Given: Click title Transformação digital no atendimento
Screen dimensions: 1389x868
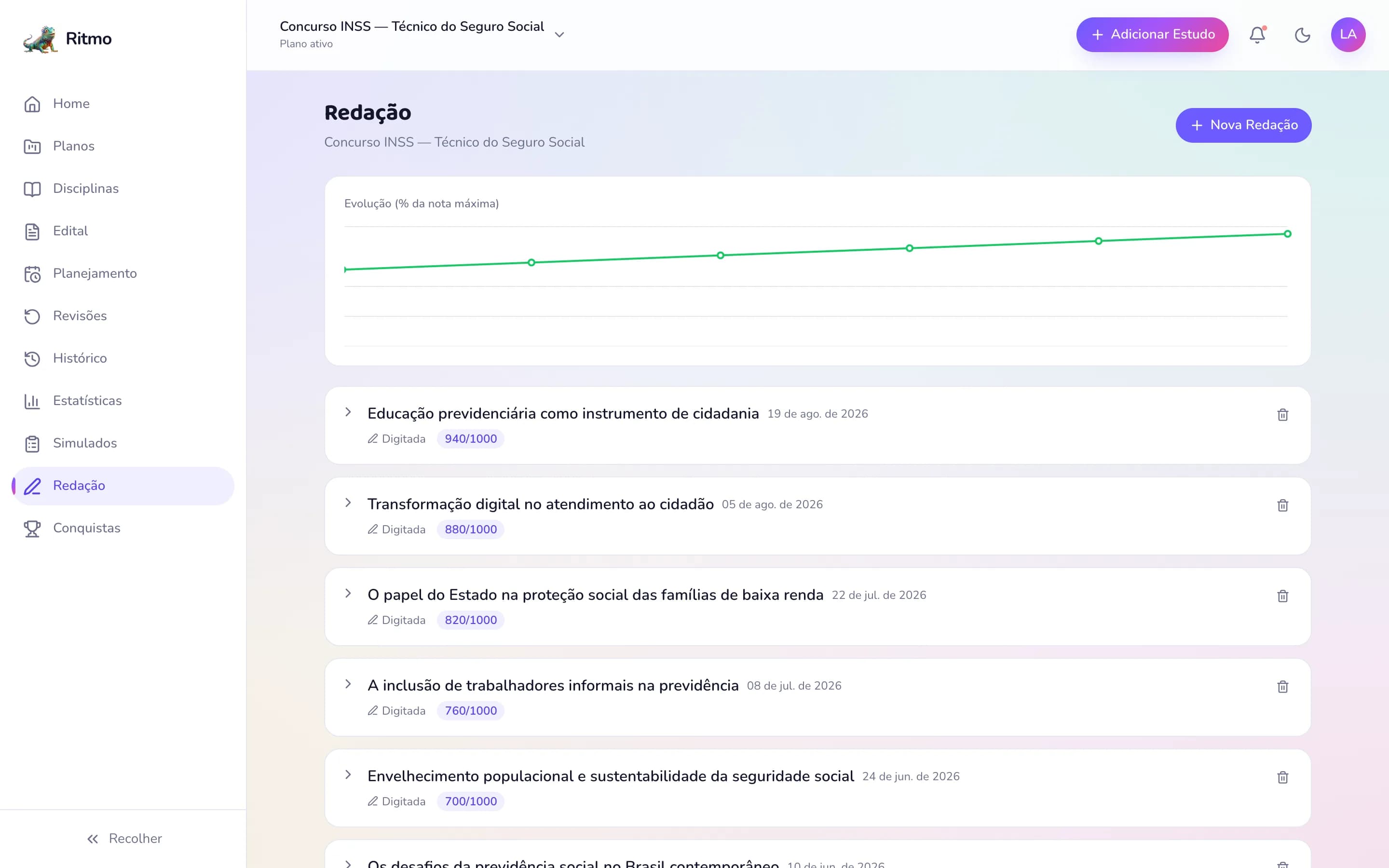Looking at the screenshot, I should coord(541,504).
